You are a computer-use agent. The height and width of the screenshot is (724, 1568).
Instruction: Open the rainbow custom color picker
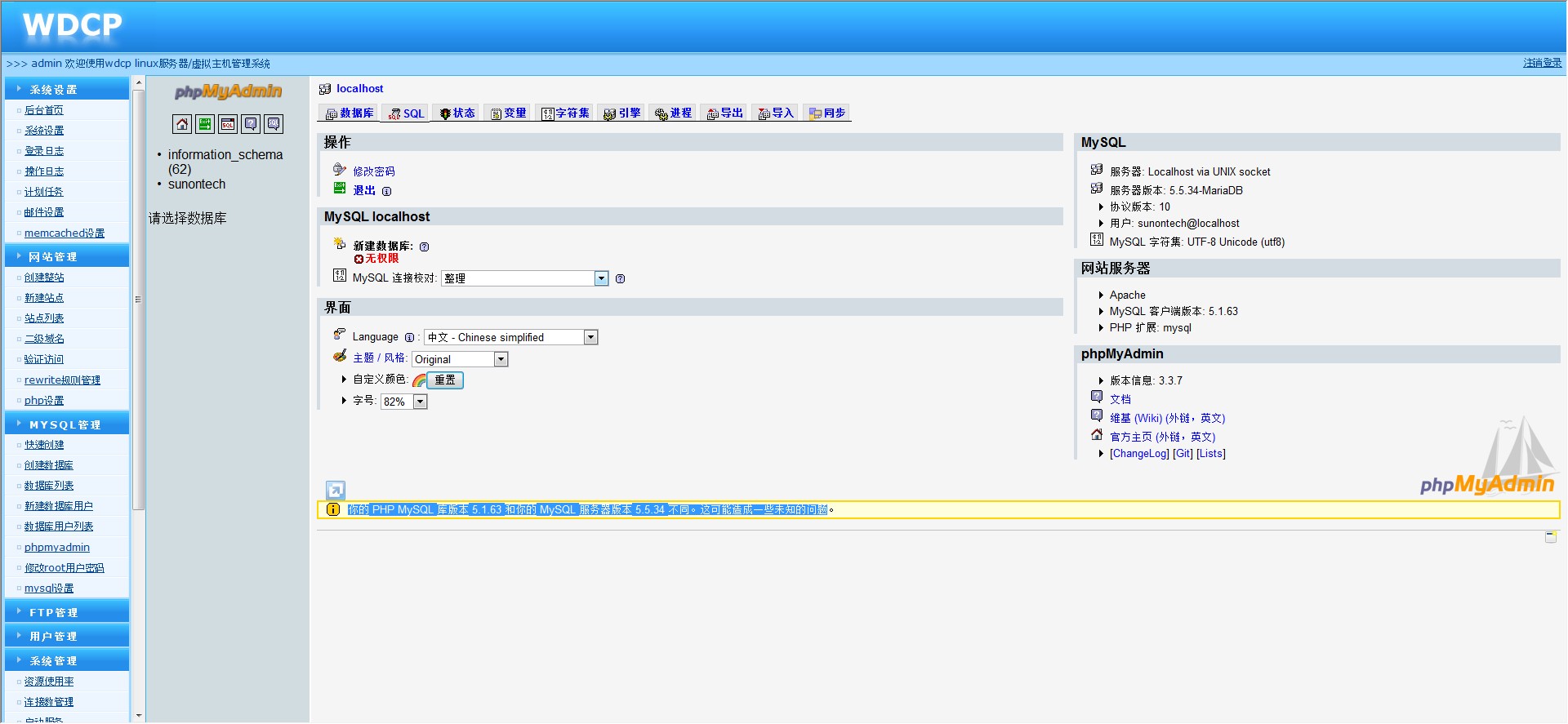coord(419,380)
